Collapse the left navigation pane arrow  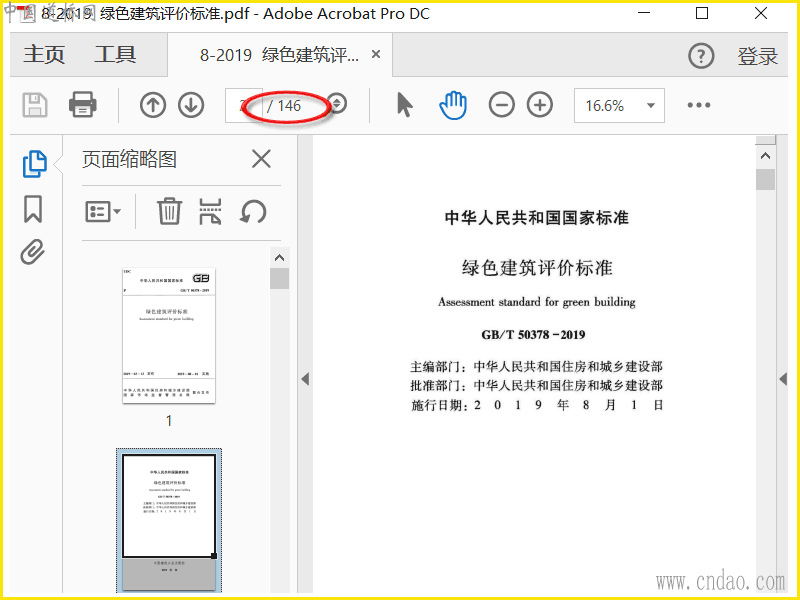click(305, 379)
